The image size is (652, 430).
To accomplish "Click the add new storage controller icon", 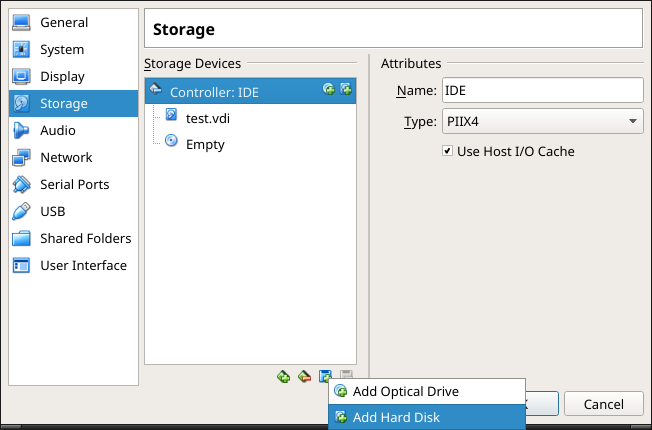I will tap(283, 377).
